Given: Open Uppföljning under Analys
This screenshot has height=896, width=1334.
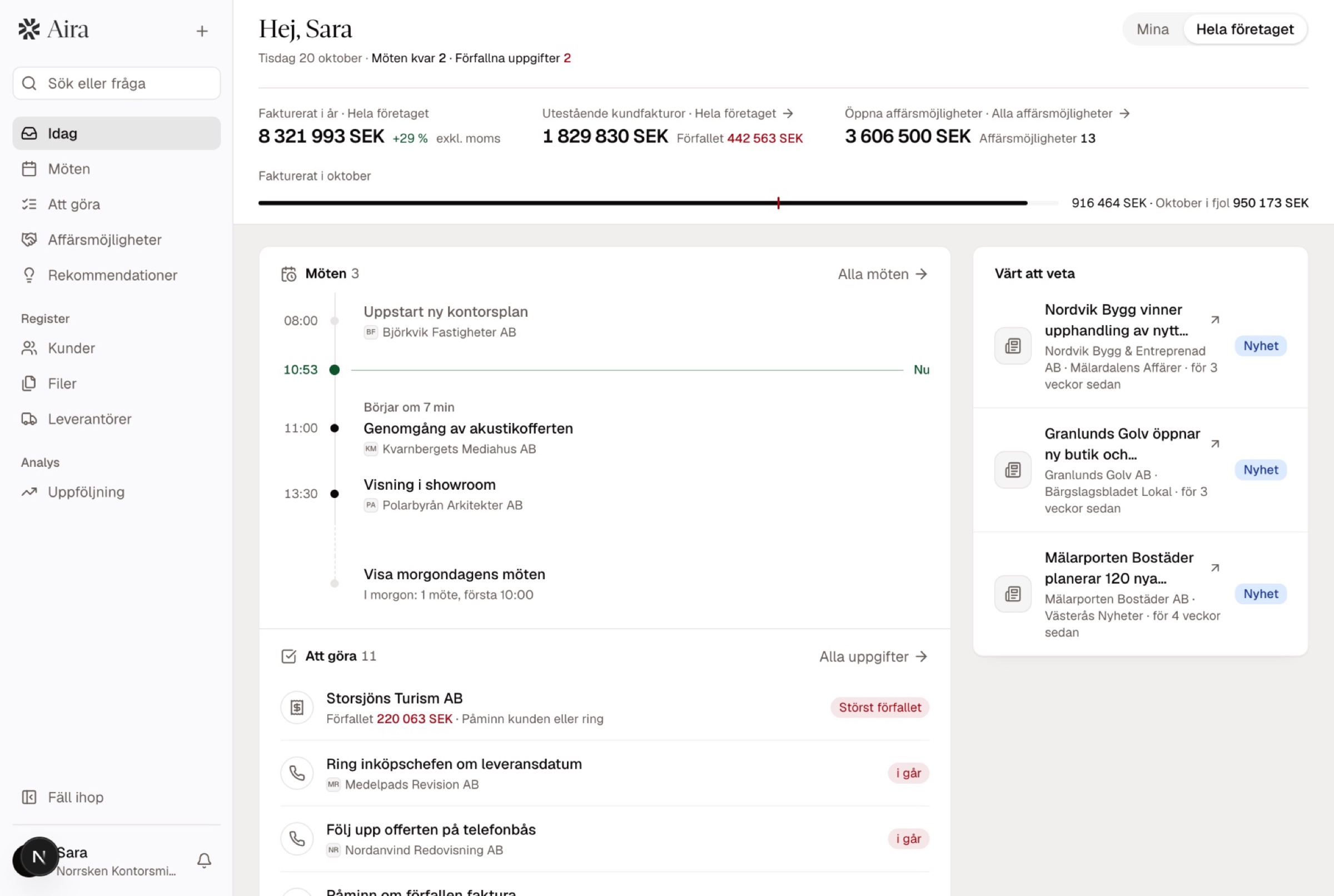Looking at the screenshot, I should pyautogui.click(x=117, y=492).
